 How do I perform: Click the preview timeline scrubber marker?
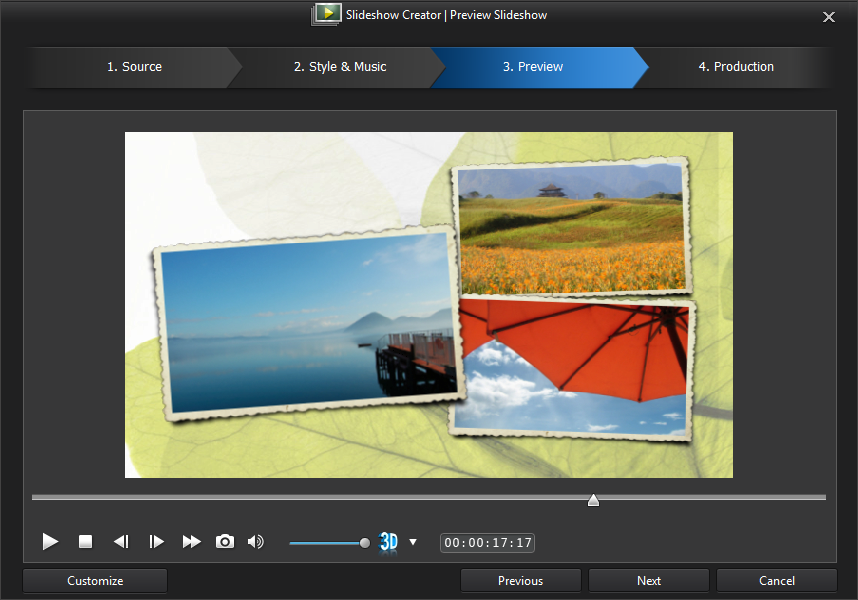pyautogui.click(x=593, y=500)
